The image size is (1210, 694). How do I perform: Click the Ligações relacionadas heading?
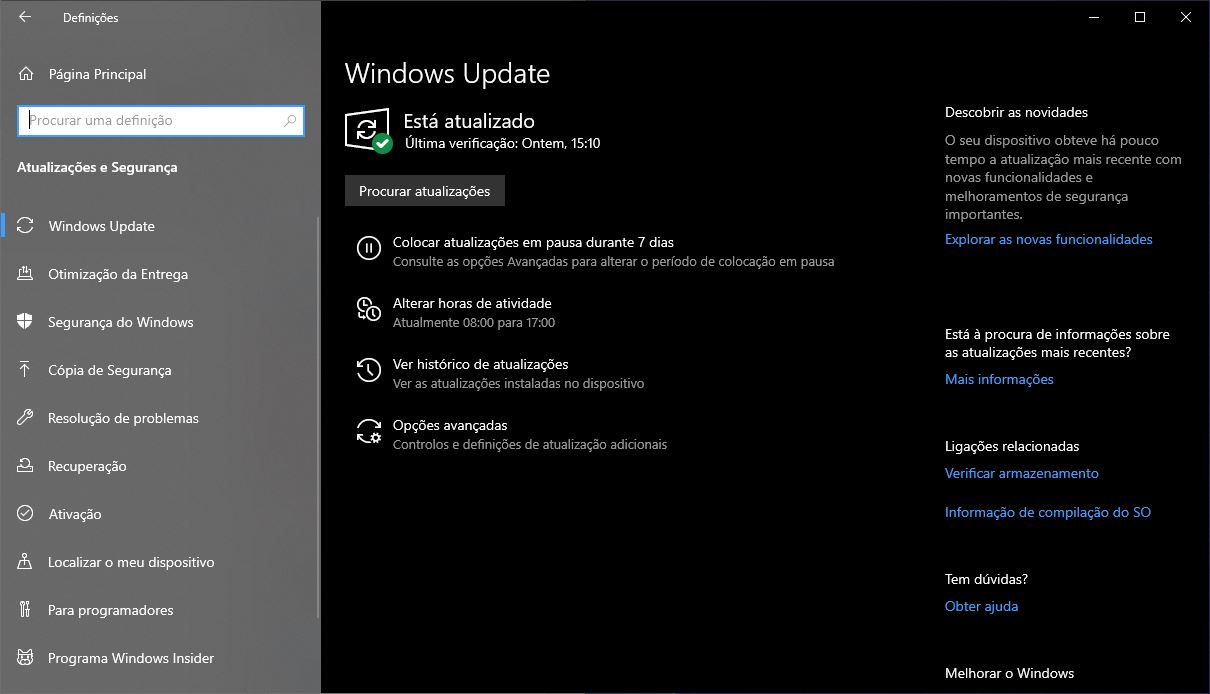pyautogui.click(x=1012, y=447)
